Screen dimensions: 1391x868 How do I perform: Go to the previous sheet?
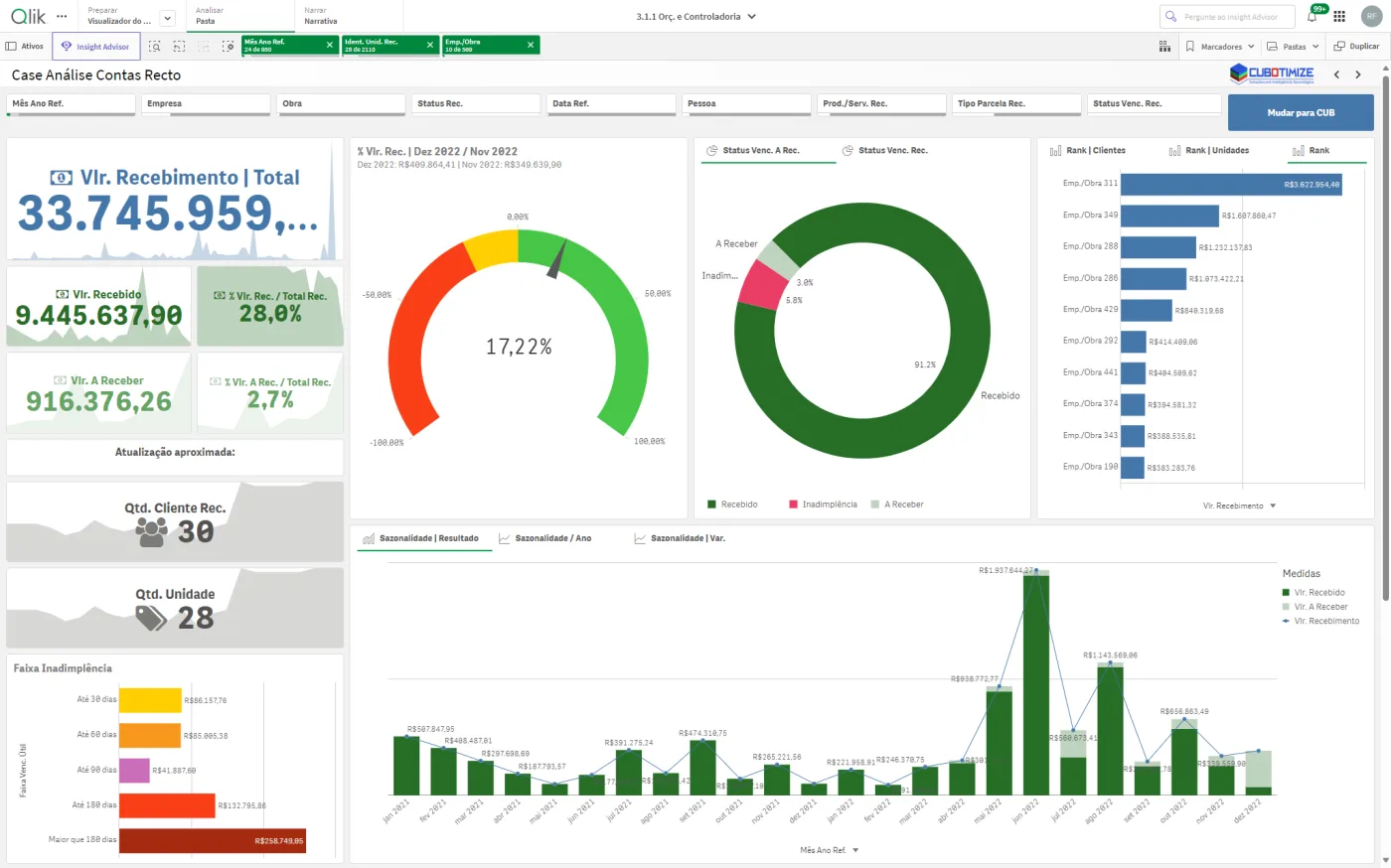pos(1336,74)
